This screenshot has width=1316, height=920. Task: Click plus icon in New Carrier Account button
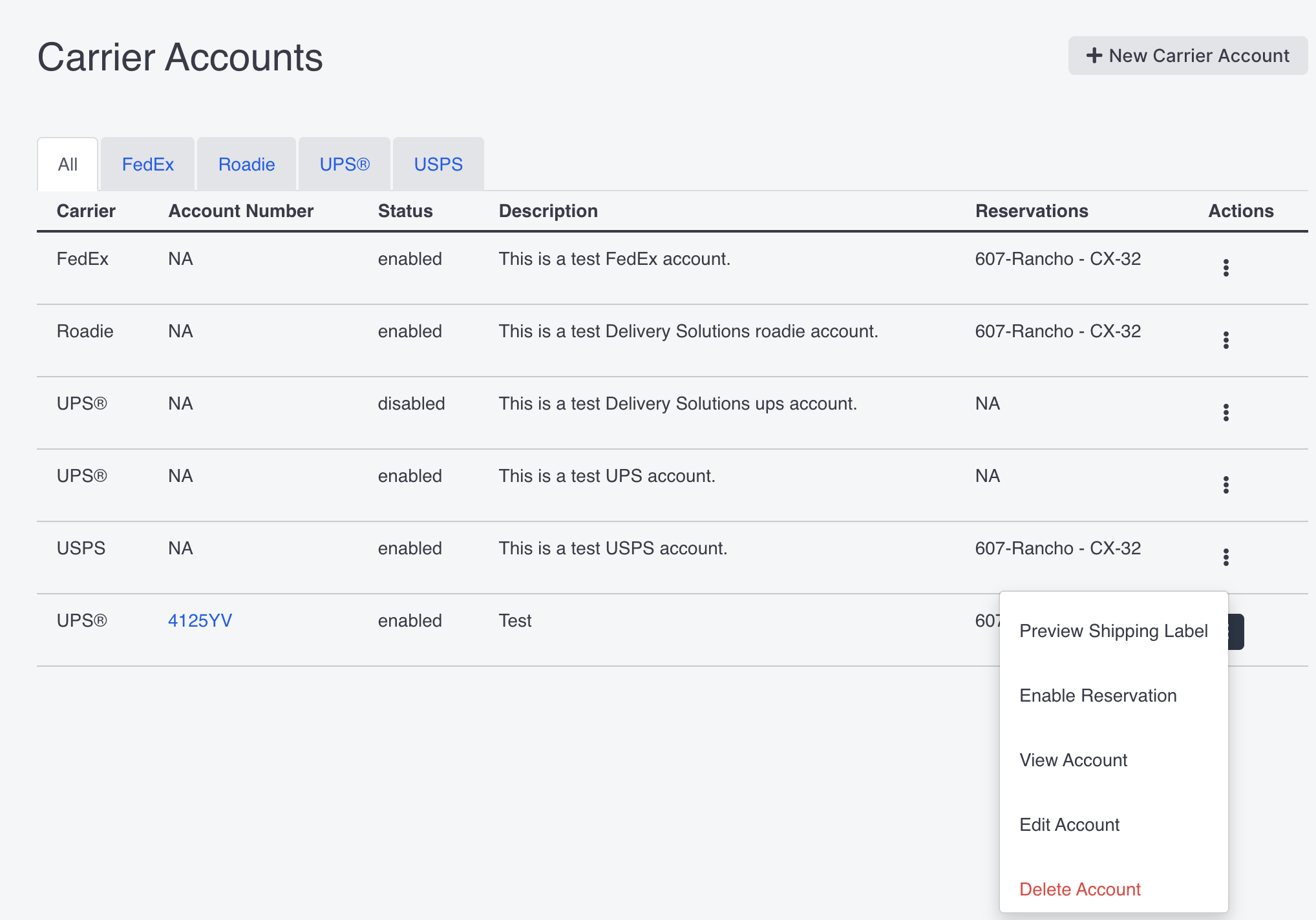point(1094,56)
